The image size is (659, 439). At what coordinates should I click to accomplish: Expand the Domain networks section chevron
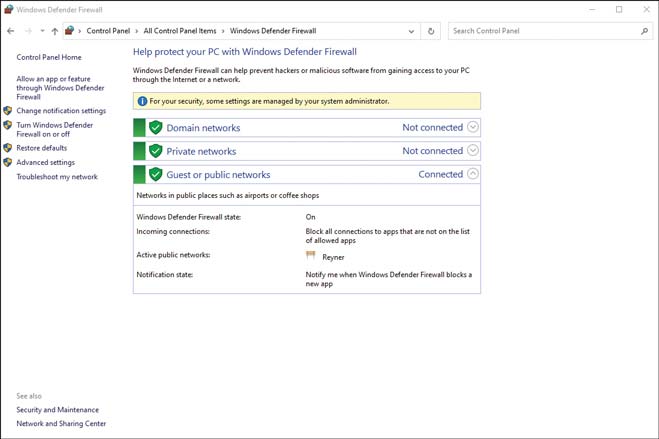click(473, 127)
